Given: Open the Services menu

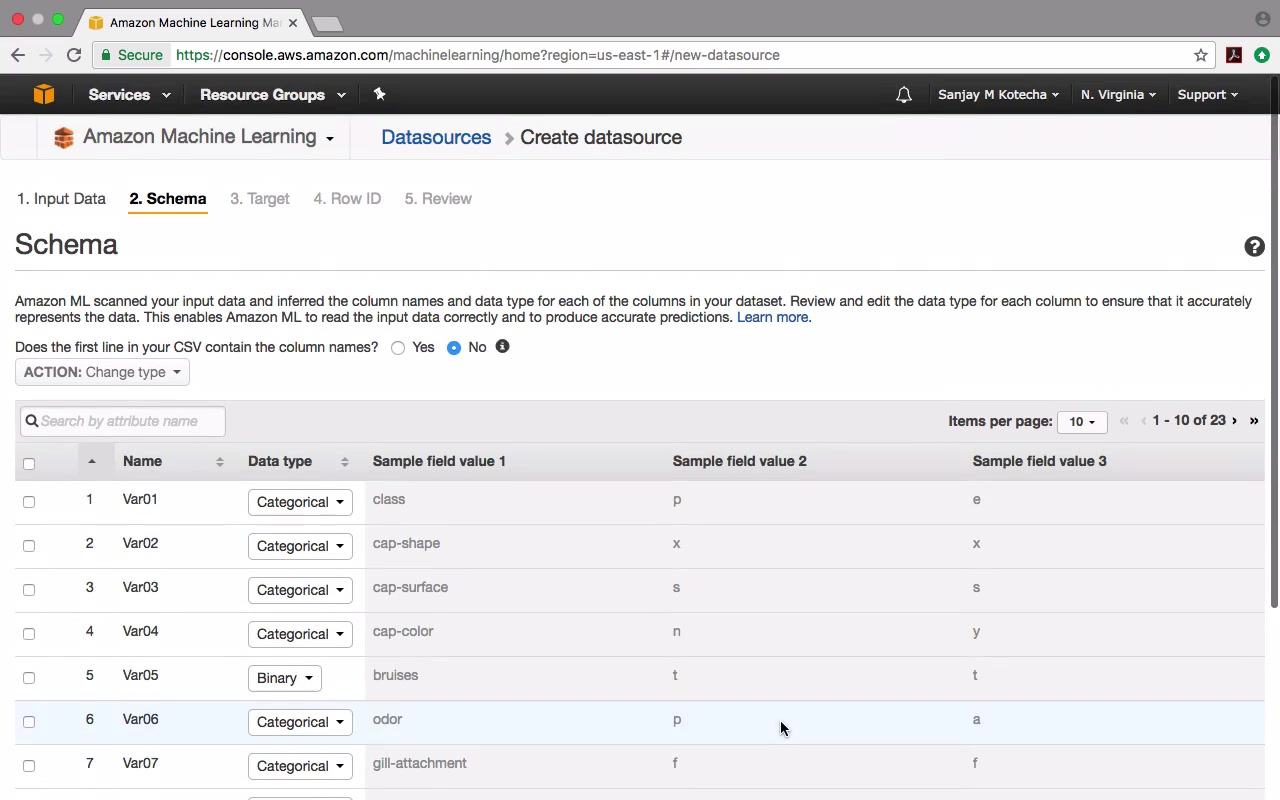Looking at the screenshot, I should [x=129, y=95].
